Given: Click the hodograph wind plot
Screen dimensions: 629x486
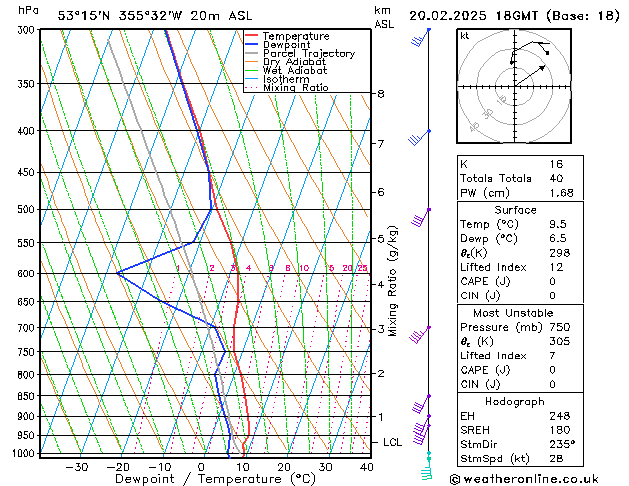Looking at the screenshot, I should click(514, 86).
